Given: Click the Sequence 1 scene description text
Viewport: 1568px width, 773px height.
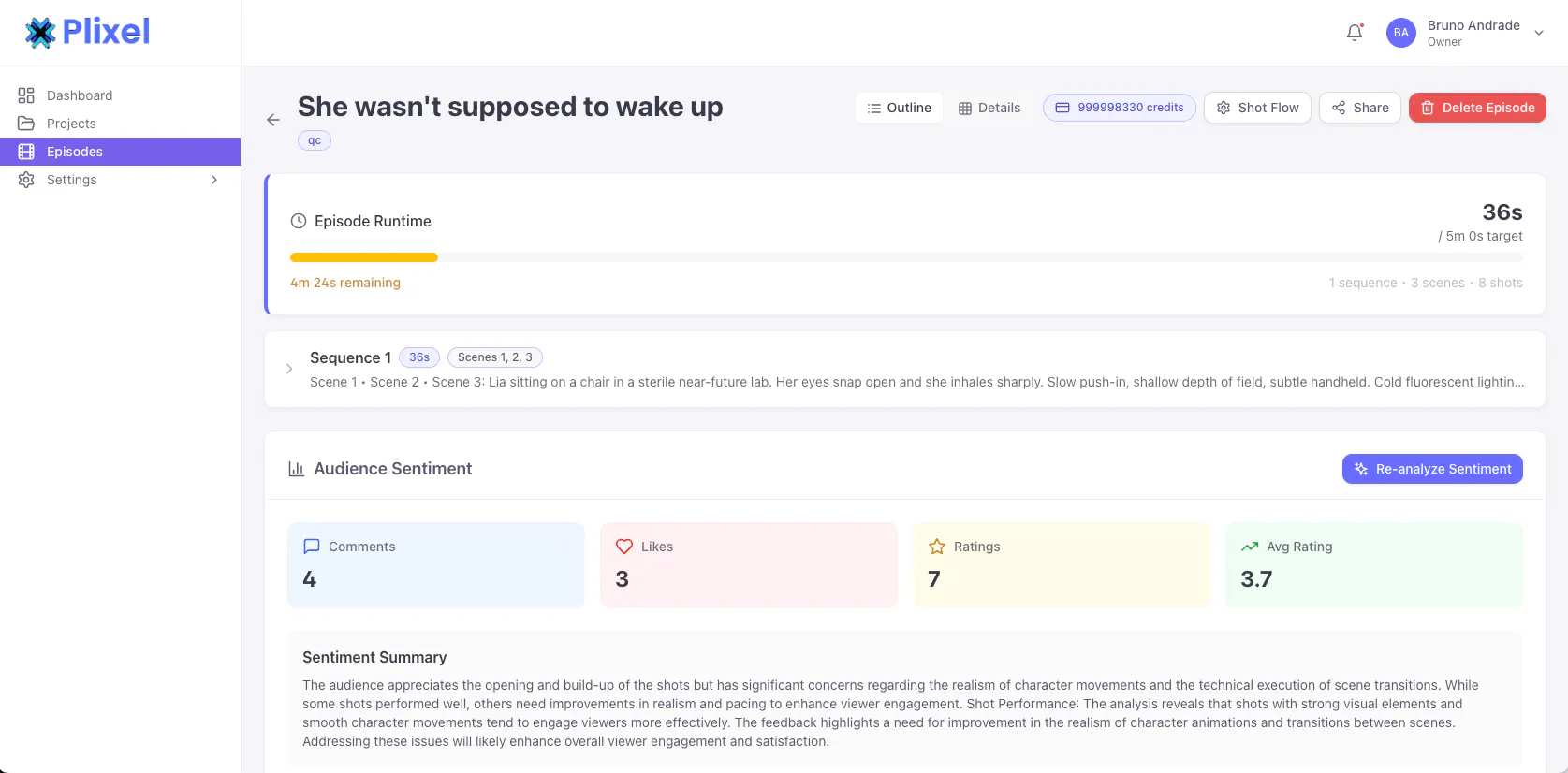Looking at the screenshot, I should tap(917, 382).
